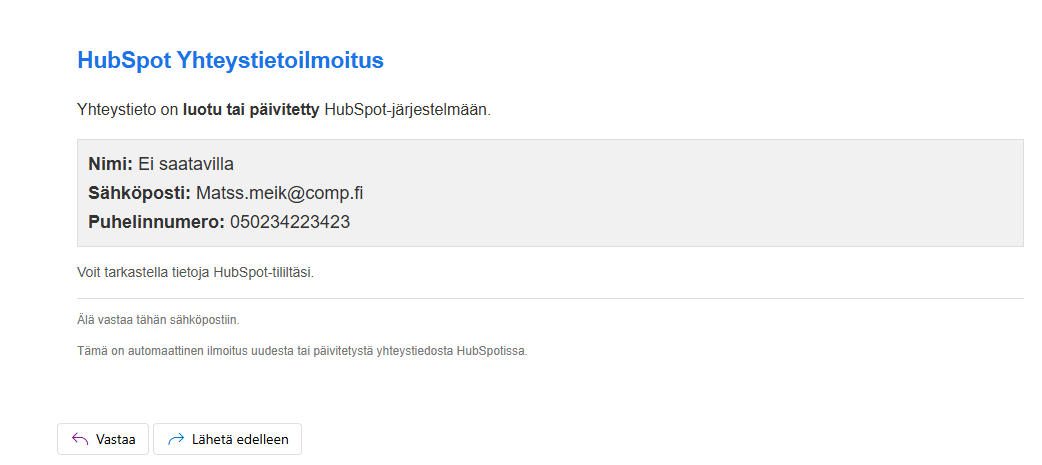The width and height of the screenshot is (1042, 465).
Task: Click the bold 'luotu tai päivitetty' text
Action: tap(251, 109)
